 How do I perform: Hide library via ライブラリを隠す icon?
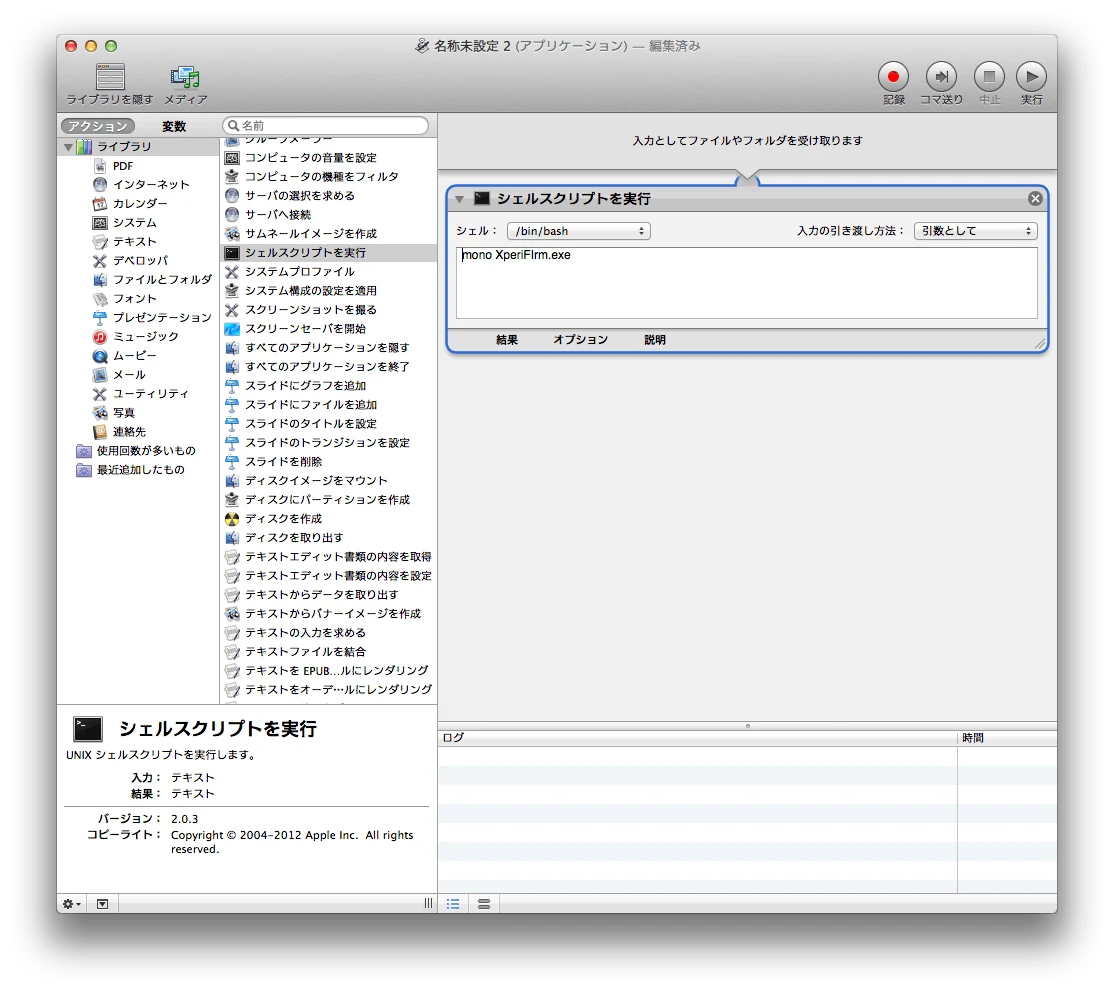110,77
